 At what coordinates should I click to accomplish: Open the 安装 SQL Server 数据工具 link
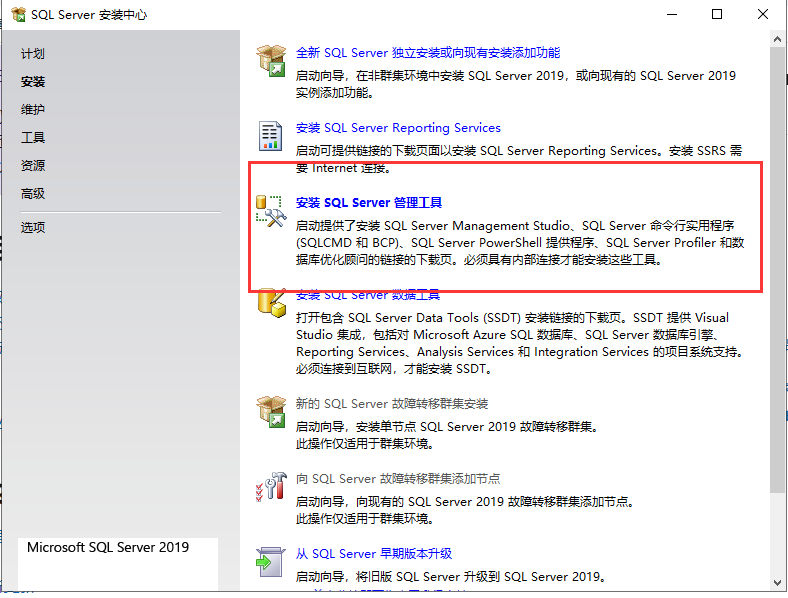tap(368, 295)
